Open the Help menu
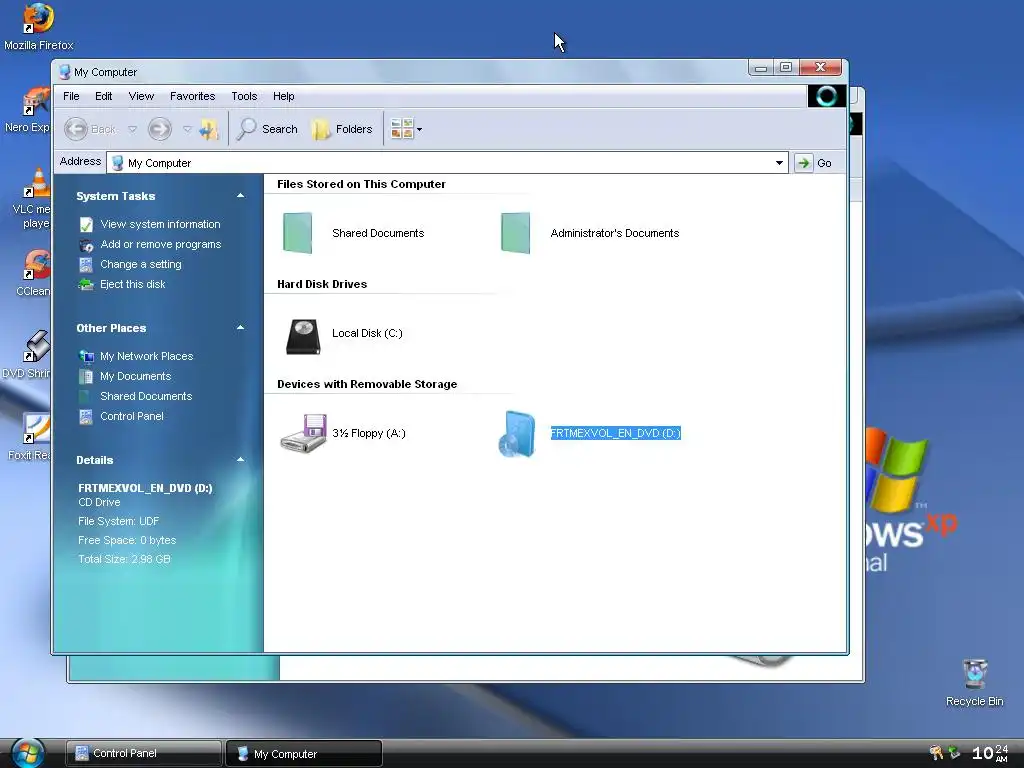 283,96
